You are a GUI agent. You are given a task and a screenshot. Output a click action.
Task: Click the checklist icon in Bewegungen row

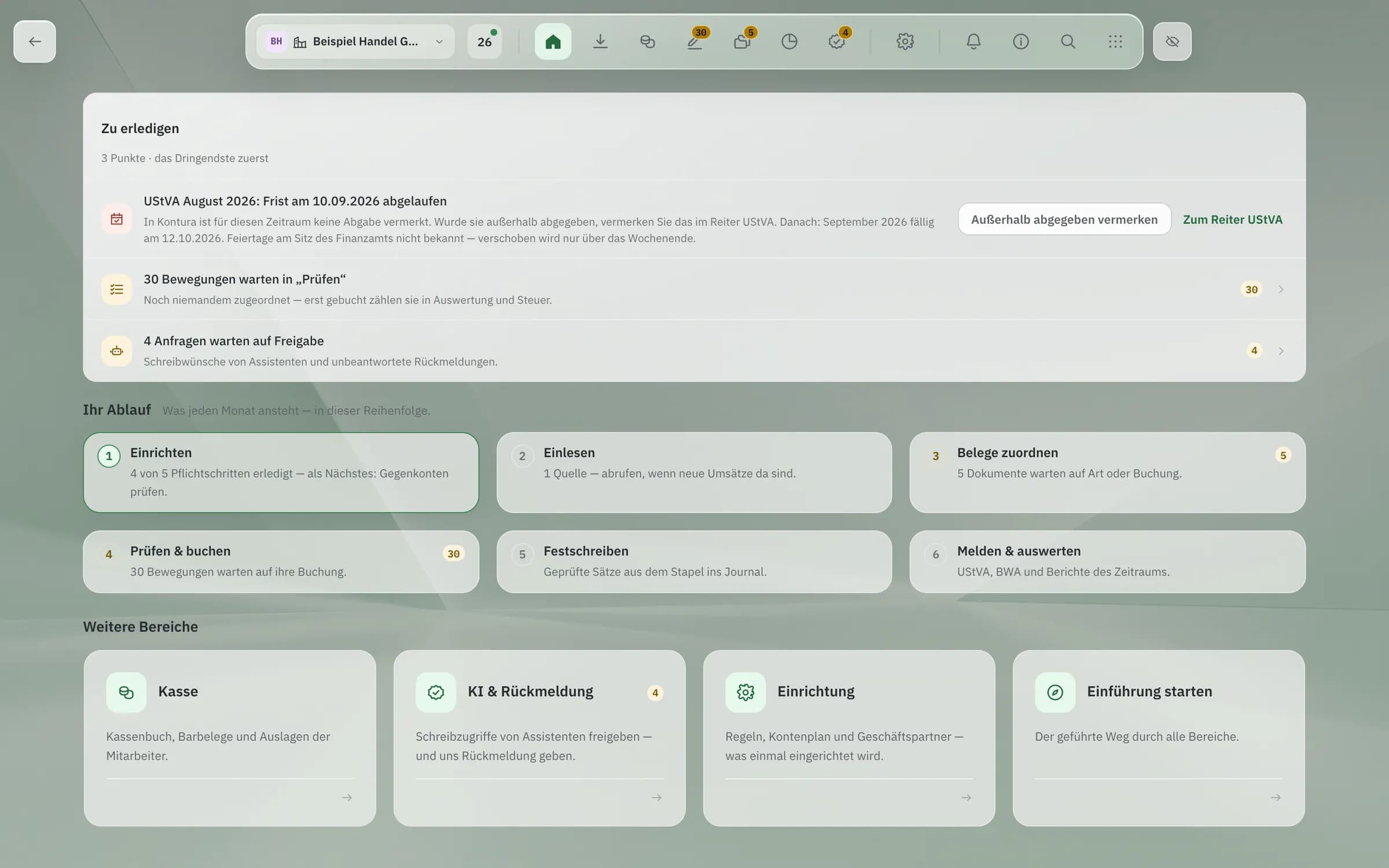[116, 289]
